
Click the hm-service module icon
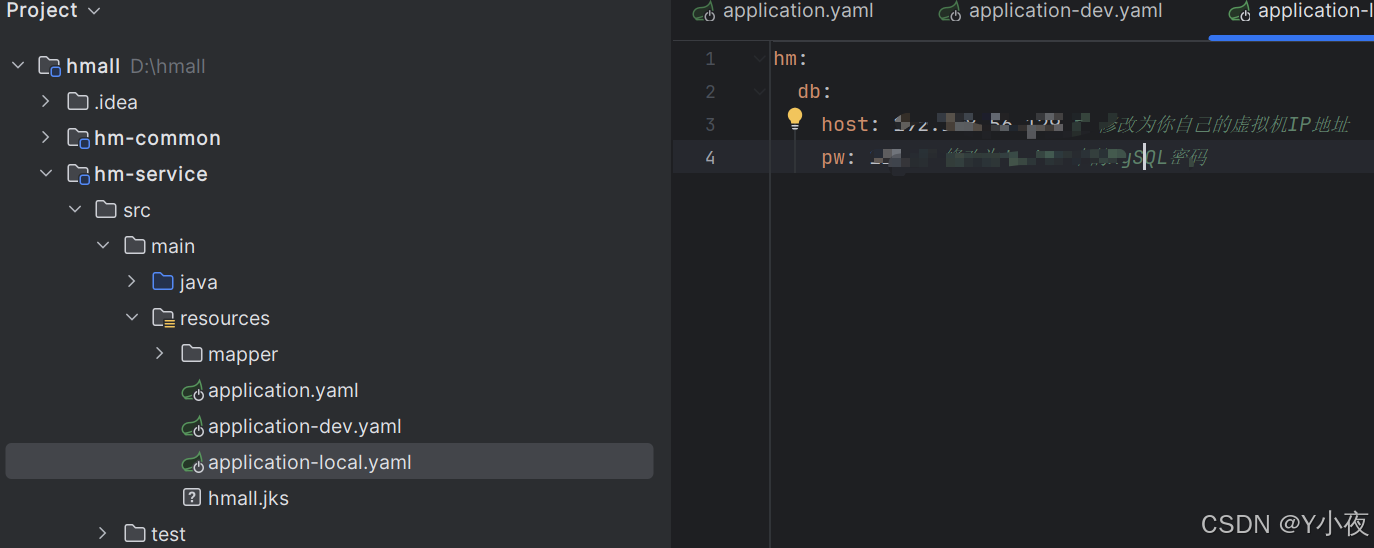click(x=78, y=174)
